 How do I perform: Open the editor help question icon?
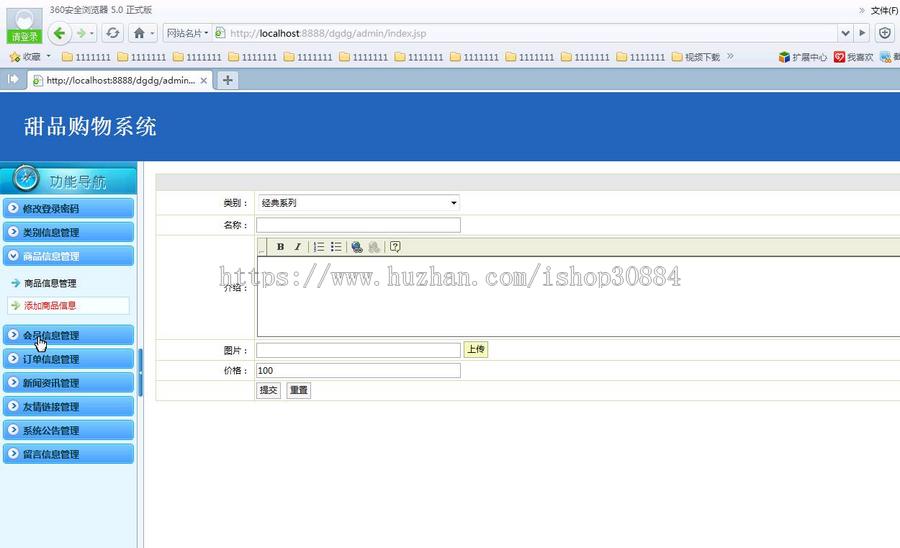395,247
